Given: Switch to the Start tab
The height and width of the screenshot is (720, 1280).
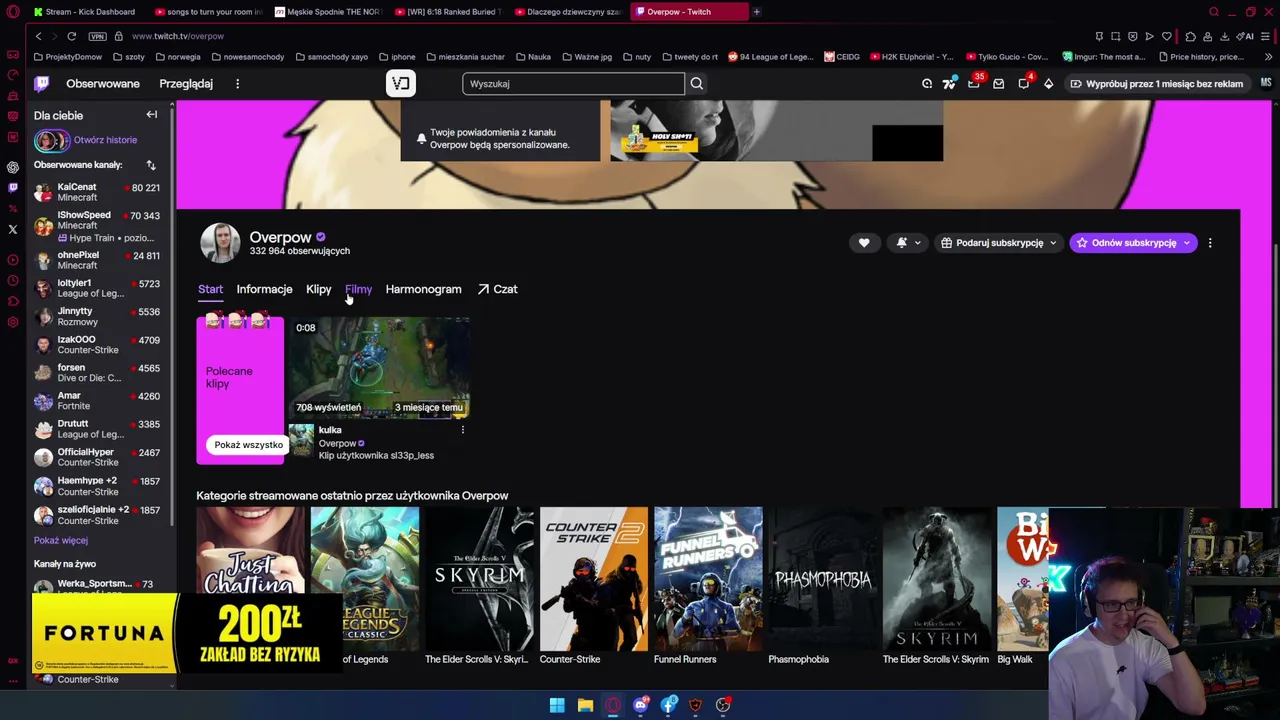Looking at the screenshot, I should pos(210,289).
